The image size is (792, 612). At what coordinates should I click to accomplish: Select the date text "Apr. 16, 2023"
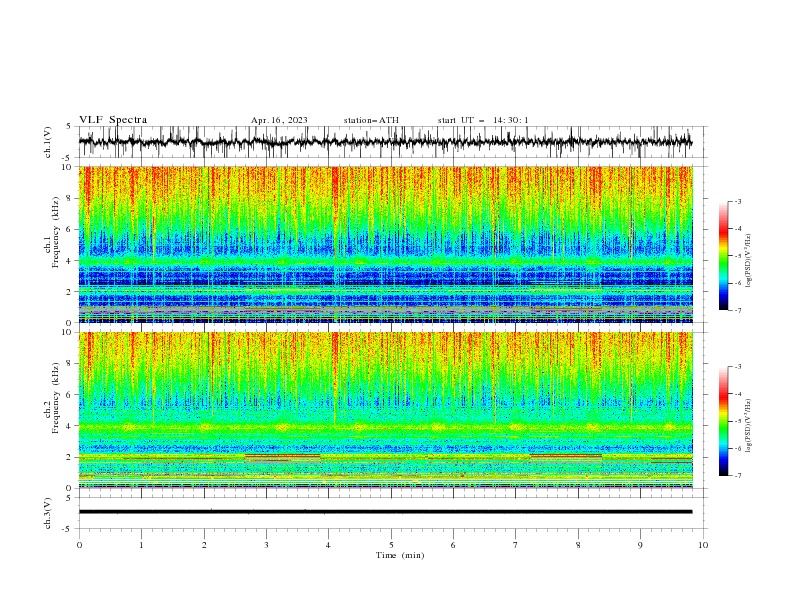tap(279, 120)
